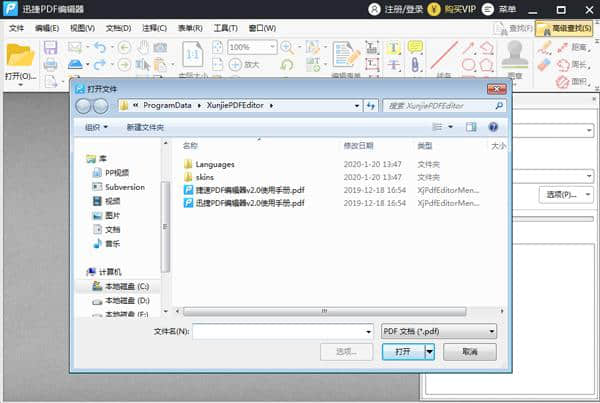Screen dimensions: 600x403
Task: Open the Languages folder
Action: click(214, 163)
